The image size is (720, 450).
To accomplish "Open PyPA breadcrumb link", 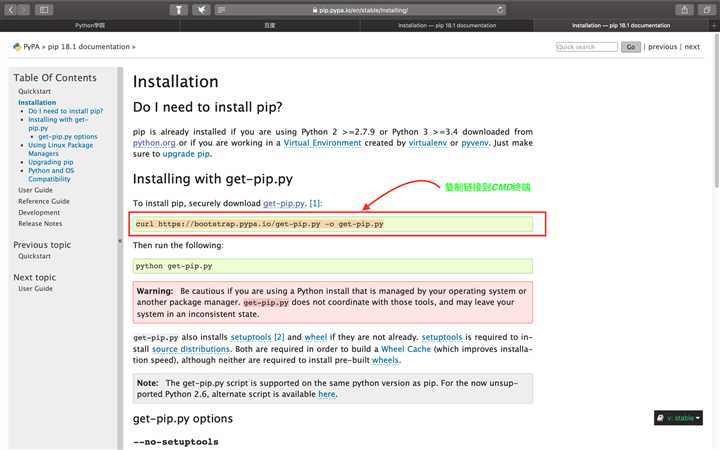I will click(x=31, y=47).
